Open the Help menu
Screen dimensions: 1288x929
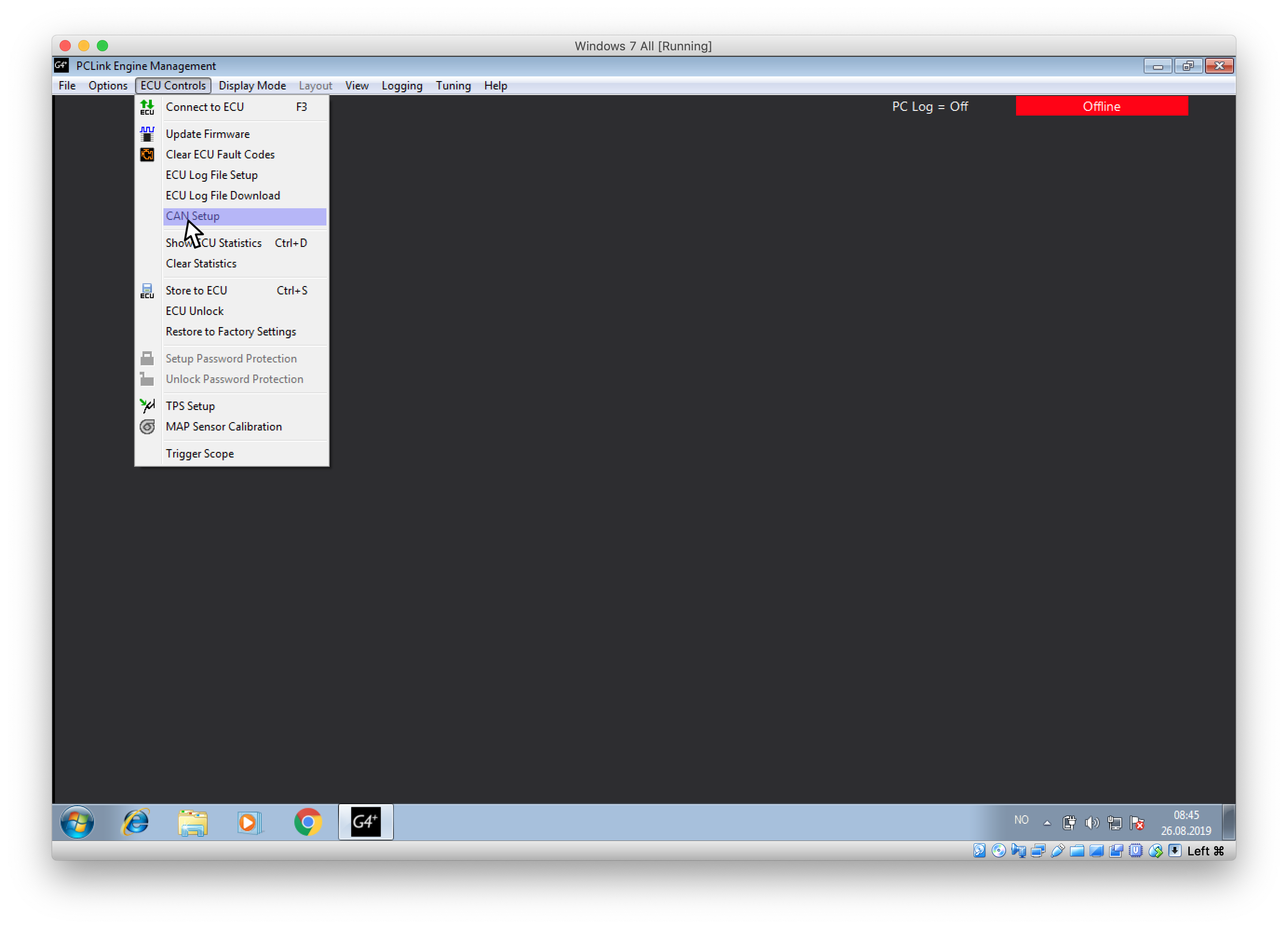point(495,86)
